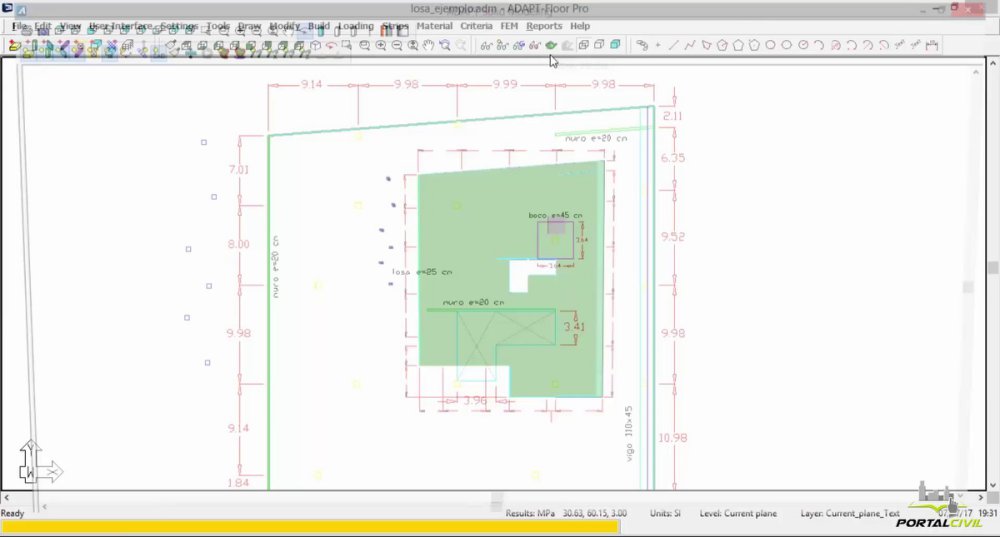Click the horizontal scrollbar left arrow
This screenshot has height=537, width=1000.
(6, 497)
